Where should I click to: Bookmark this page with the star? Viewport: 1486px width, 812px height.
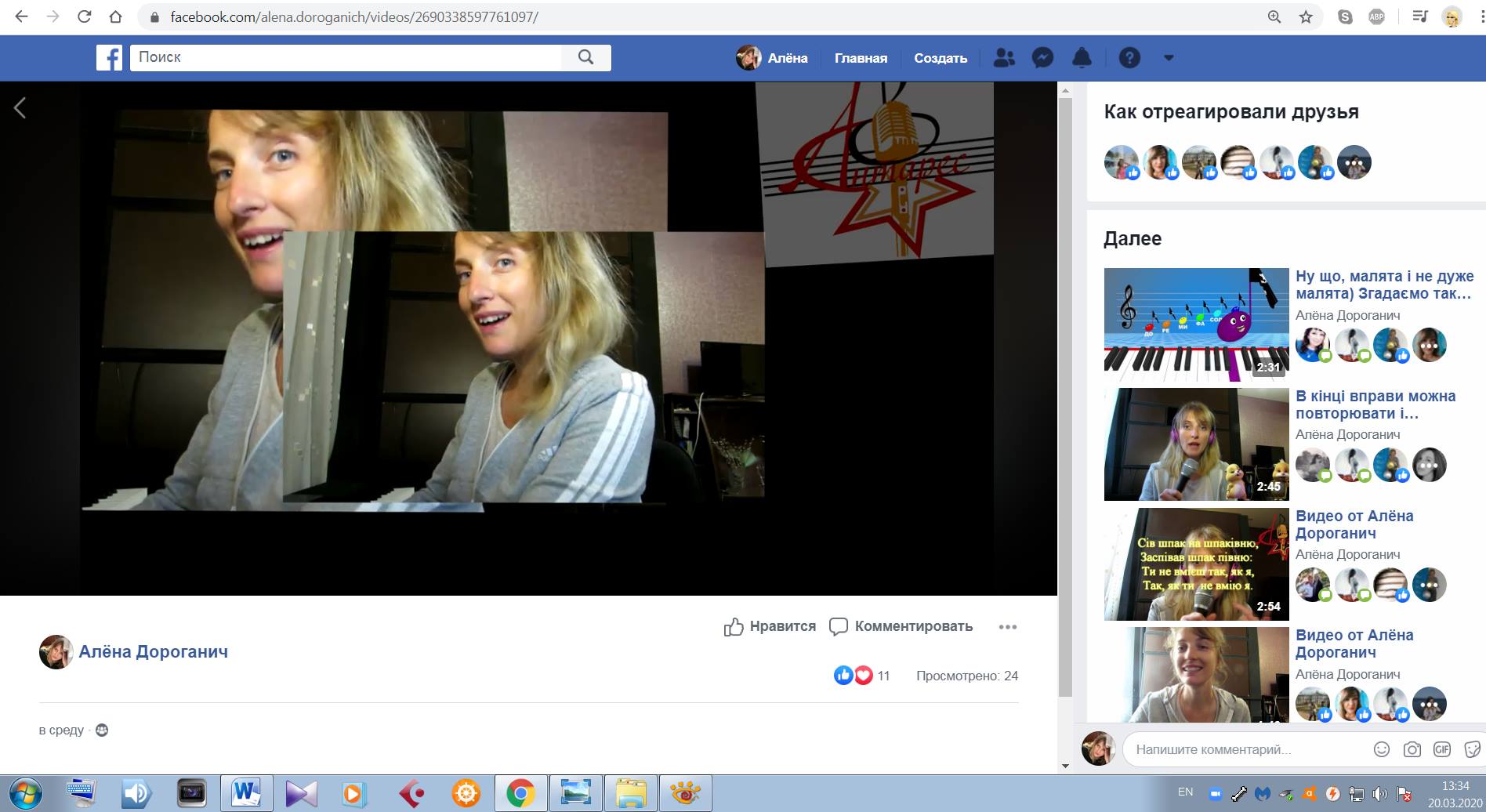point(1306,16)
